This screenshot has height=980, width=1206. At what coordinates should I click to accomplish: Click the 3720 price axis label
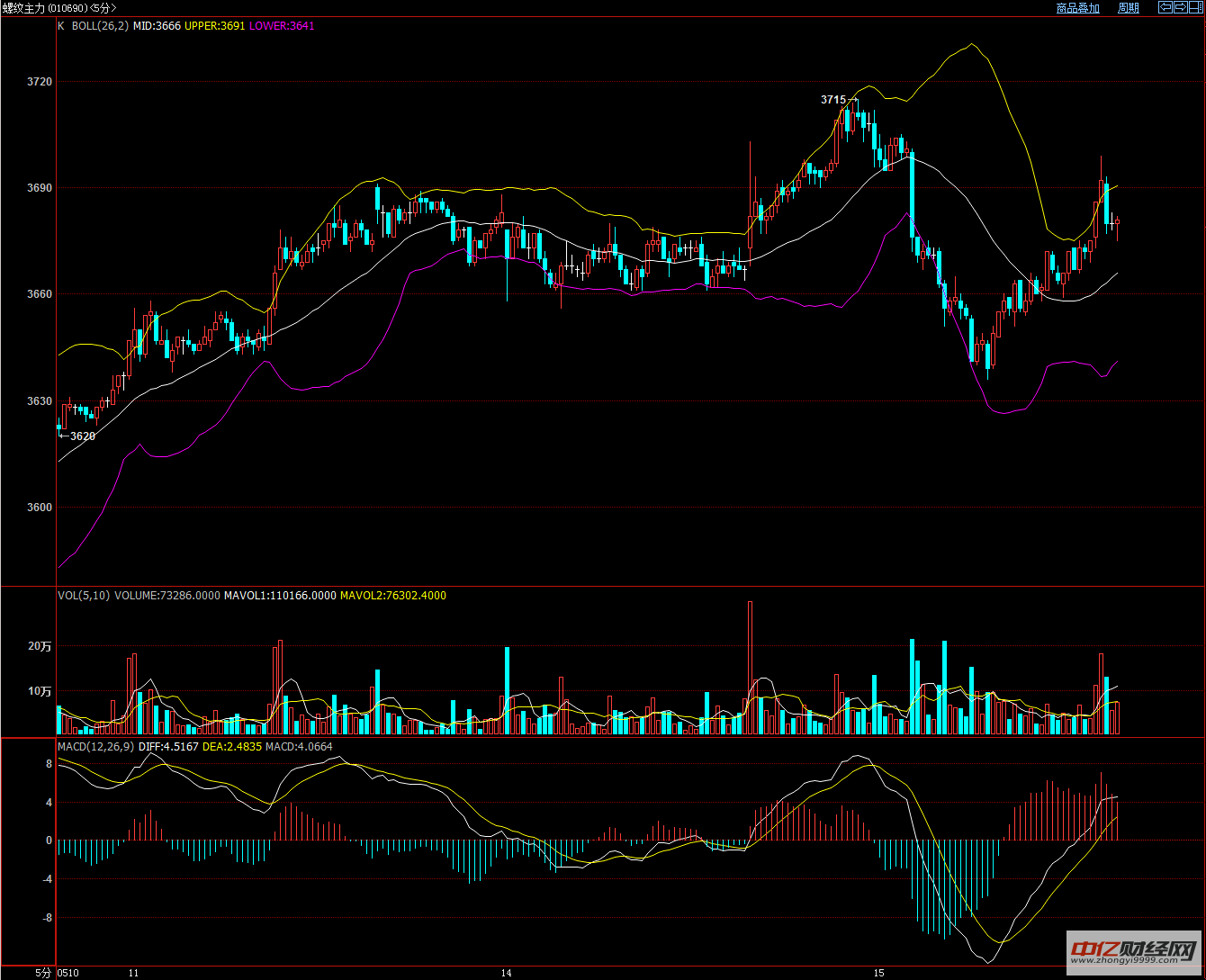point(40,82)
